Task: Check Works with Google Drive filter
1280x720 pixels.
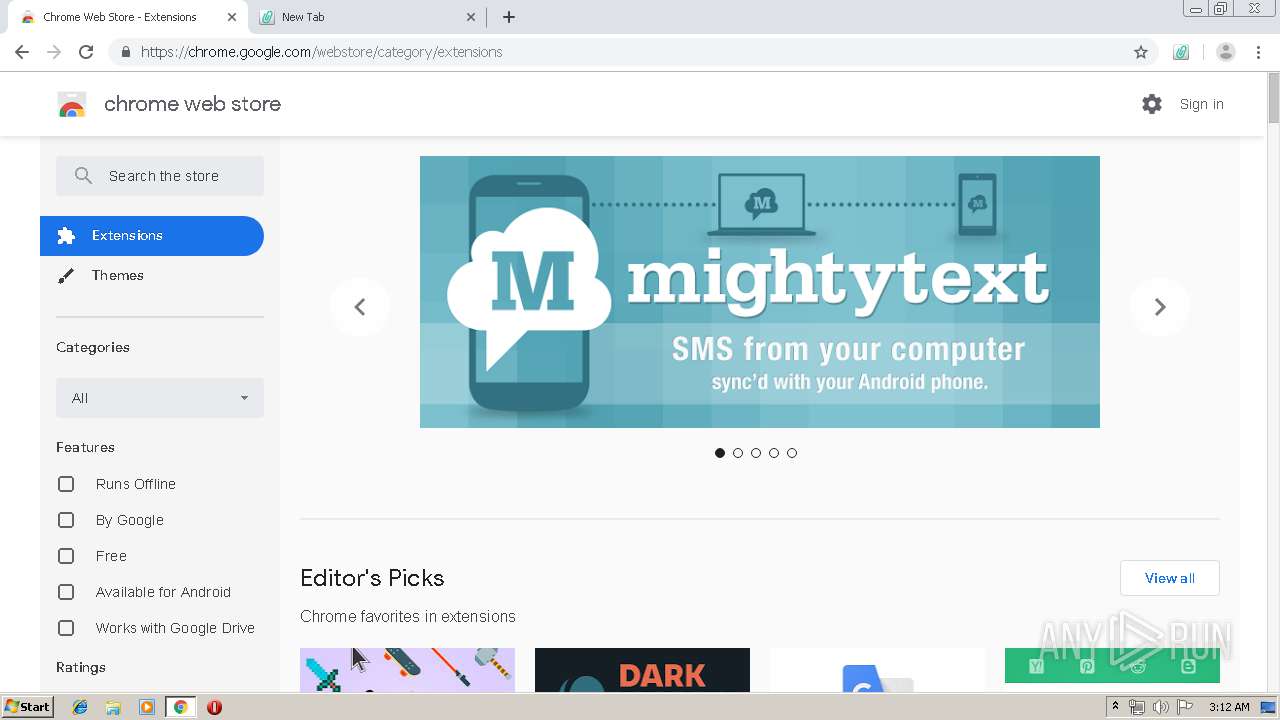Action: (66, 628)
